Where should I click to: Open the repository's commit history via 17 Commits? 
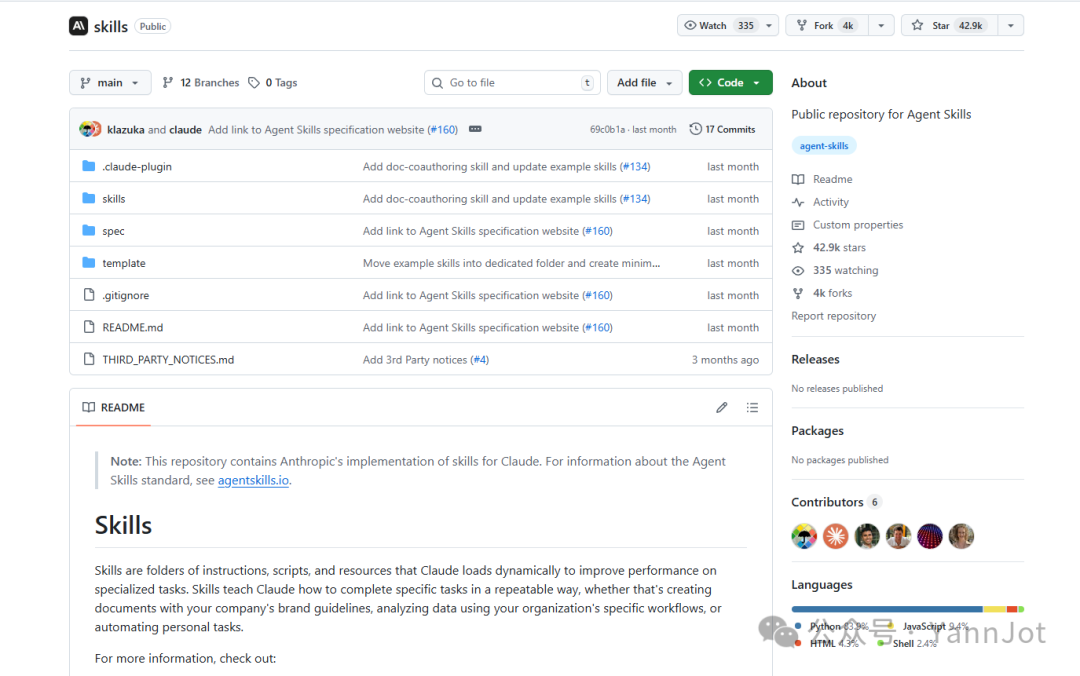pos(722,128)
